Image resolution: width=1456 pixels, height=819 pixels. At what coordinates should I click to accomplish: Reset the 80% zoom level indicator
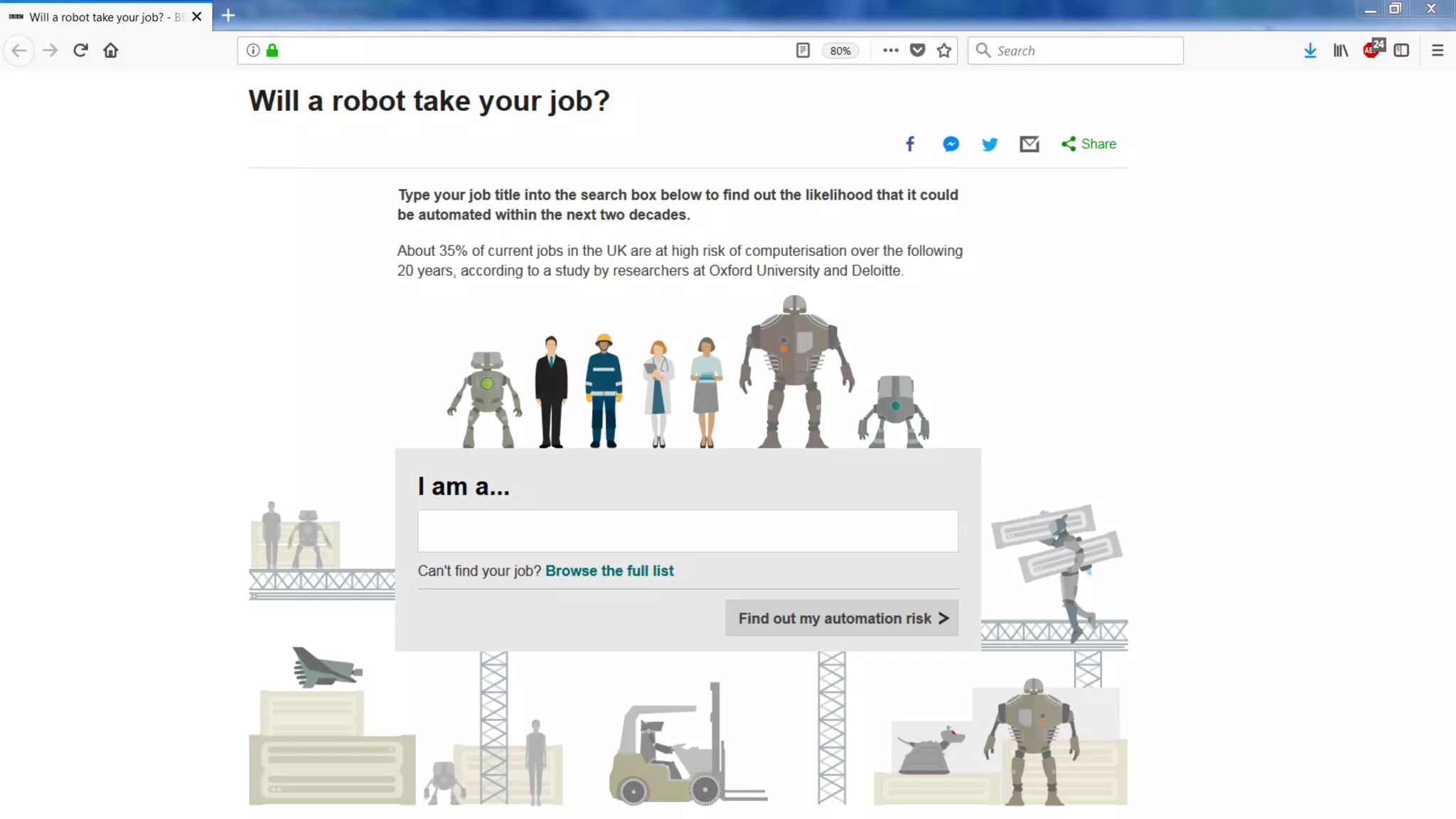click(840, 50)
